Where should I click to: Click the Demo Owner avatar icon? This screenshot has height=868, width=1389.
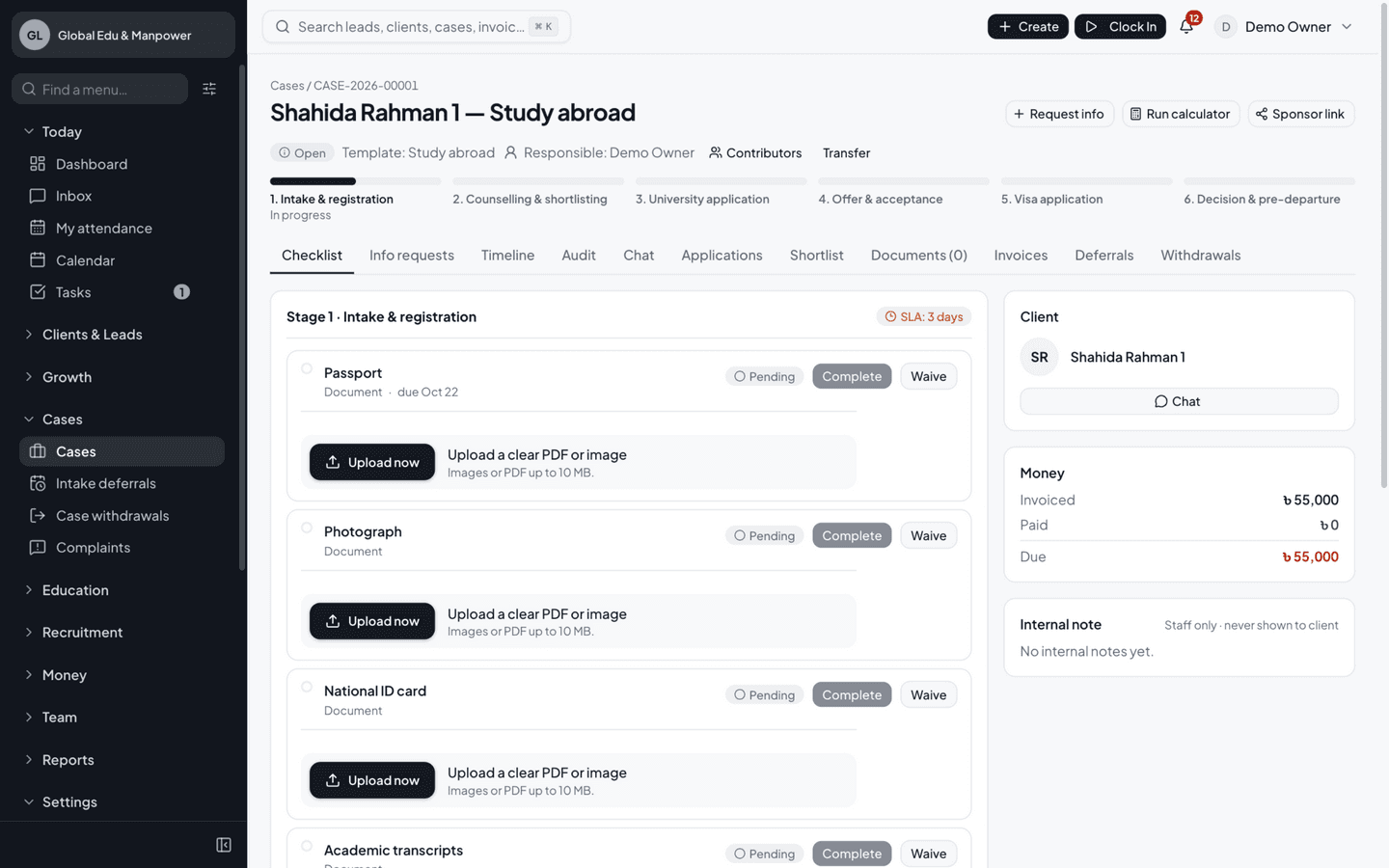tap(1225, 26)
